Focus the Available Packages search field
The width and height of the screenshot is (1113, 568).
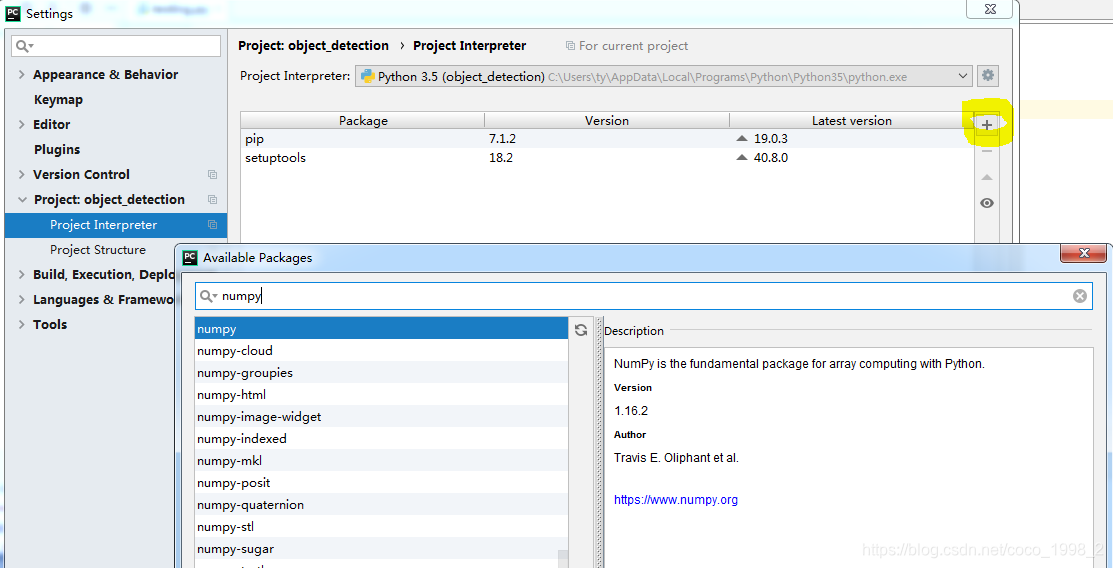(x=644, y=296)
